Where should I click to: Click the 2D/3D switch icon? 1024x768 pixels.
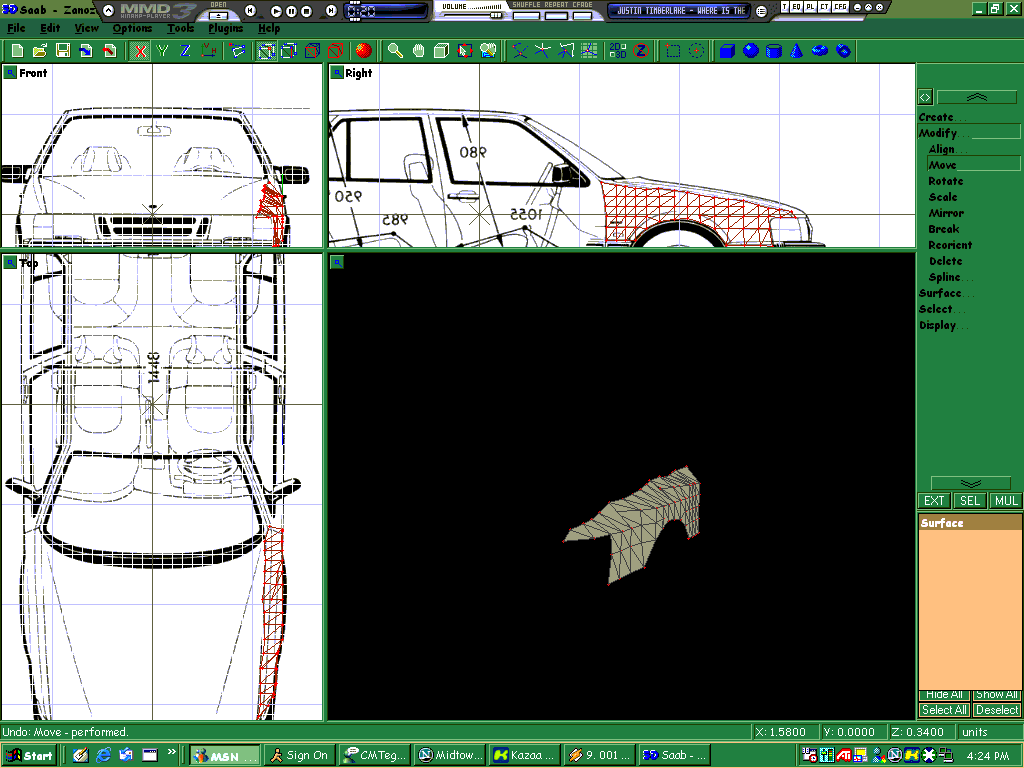[618, 50]
